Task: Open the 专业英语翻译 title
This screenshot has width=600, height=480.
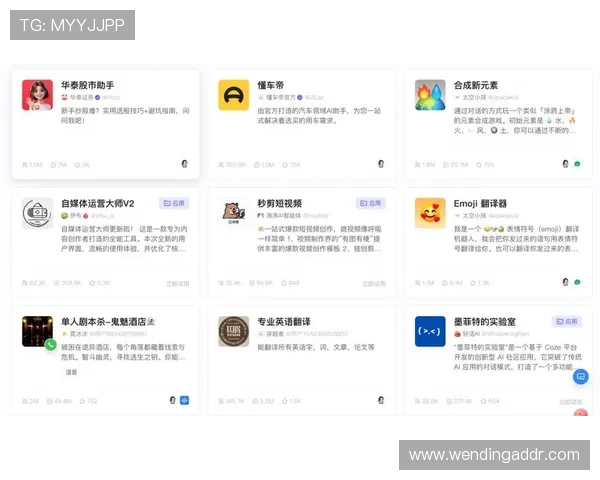Action: point(284,322)
